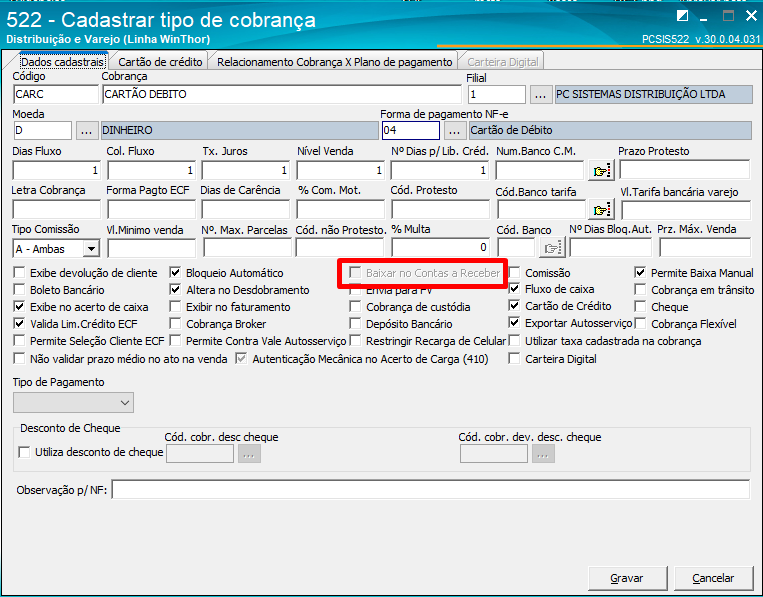763x597 pixels.
Task: Expand the Tipo Comissão dropdown
Action: (91, 249)
